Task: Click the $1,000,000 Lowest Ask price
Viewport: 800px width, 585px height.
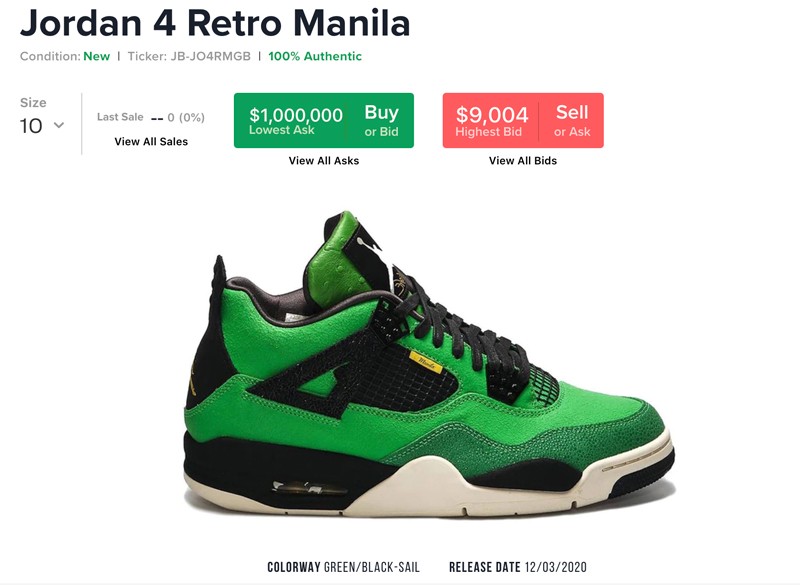Action: tap(296, 120)
